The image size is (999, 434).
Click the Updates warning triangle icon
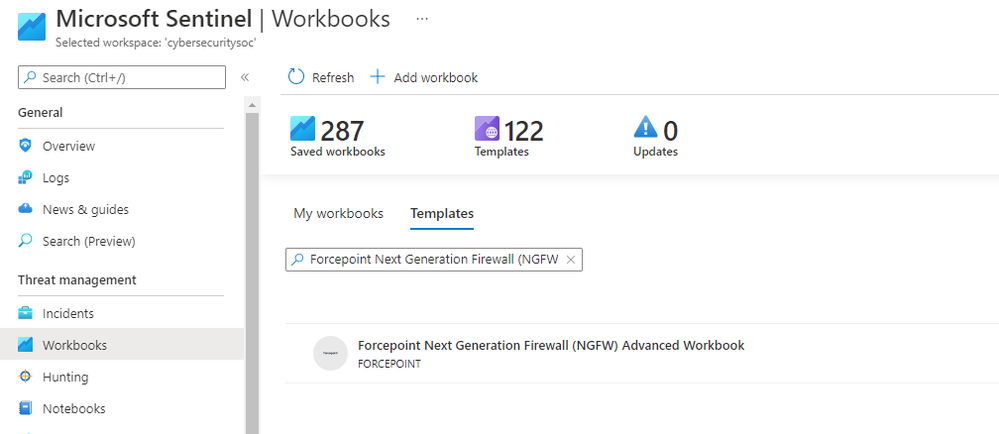click(x=645, y=127)
